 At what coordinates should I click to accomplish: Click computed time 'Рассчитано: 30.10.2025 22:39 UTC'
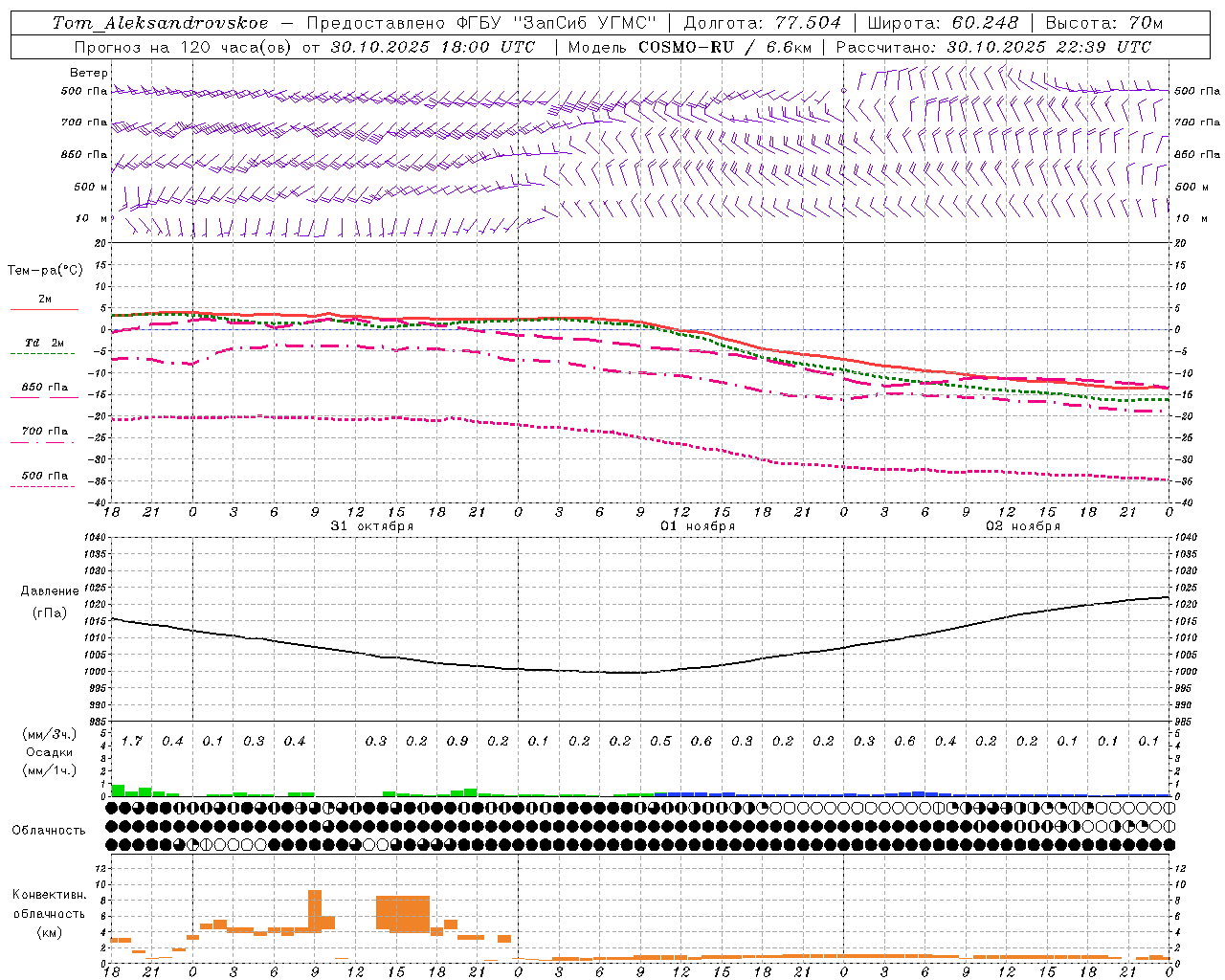click(993, 47)
